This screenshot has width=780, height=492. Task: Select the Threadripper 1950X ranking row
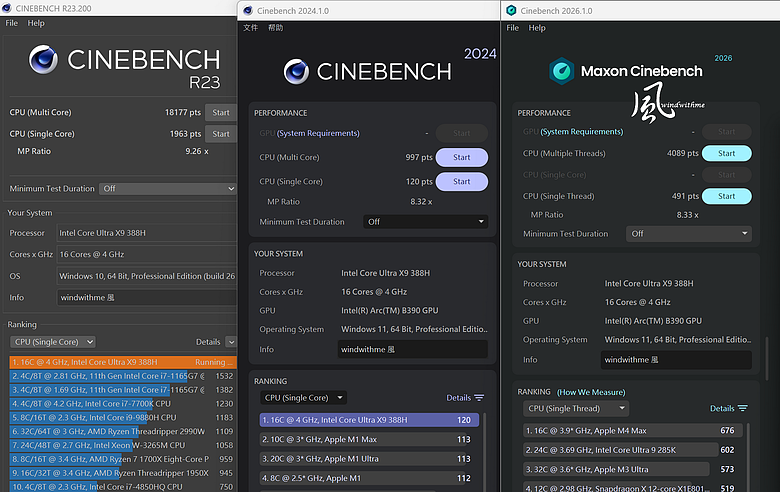click(123, 473)
